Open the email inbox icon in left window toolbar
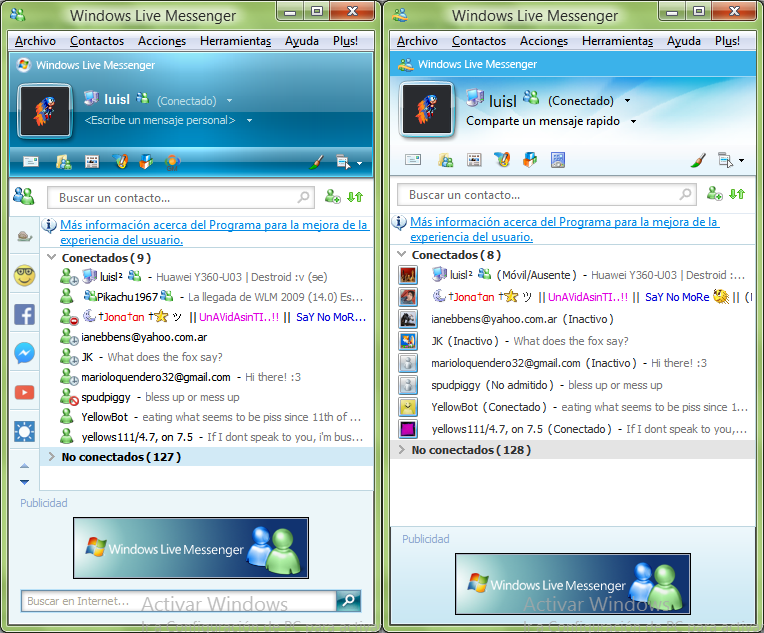 click(31, 161)
